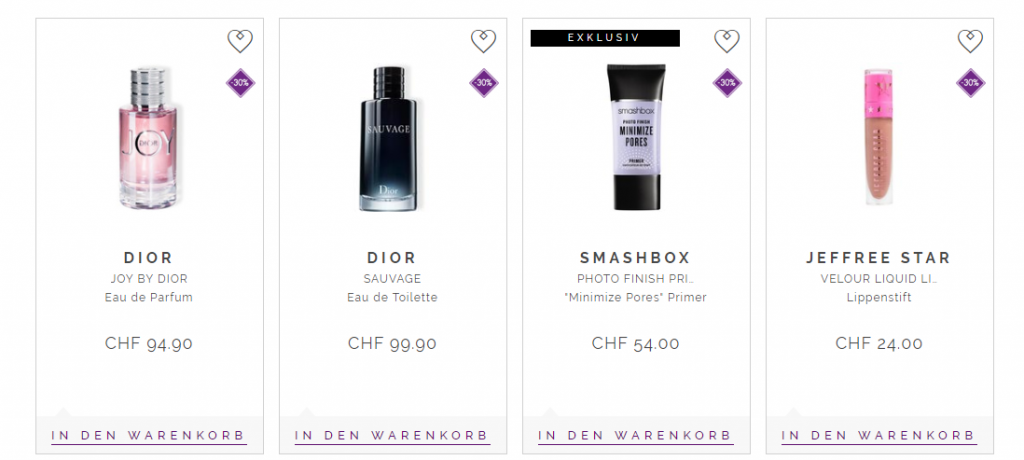View the Smashbox Minimize Pores tube image
Image resolution: width=1024 pixels, height=460 pixels.
[x=635, y=137]
